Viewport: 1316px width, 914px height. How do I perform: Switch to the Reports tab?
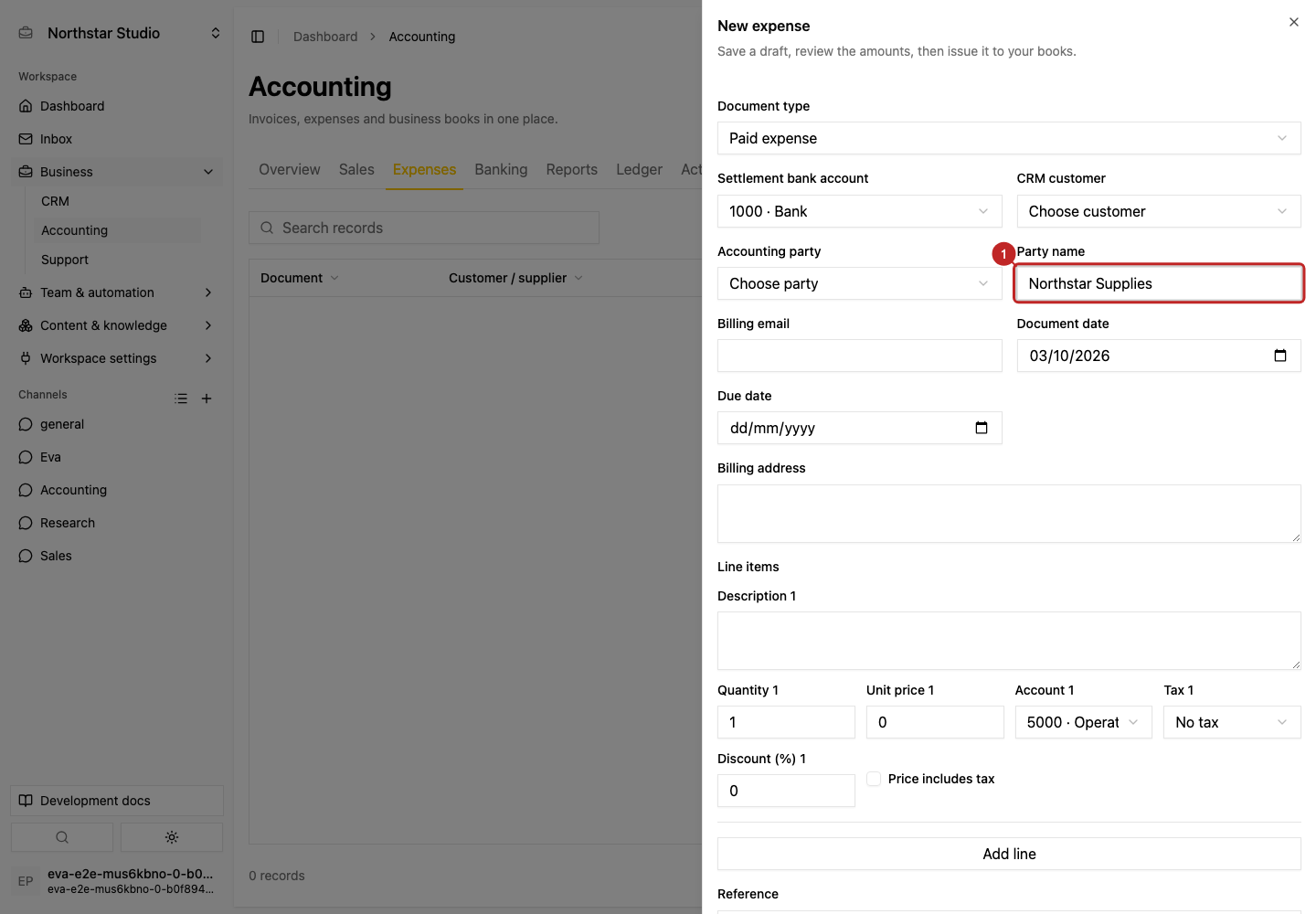(572, 169)
